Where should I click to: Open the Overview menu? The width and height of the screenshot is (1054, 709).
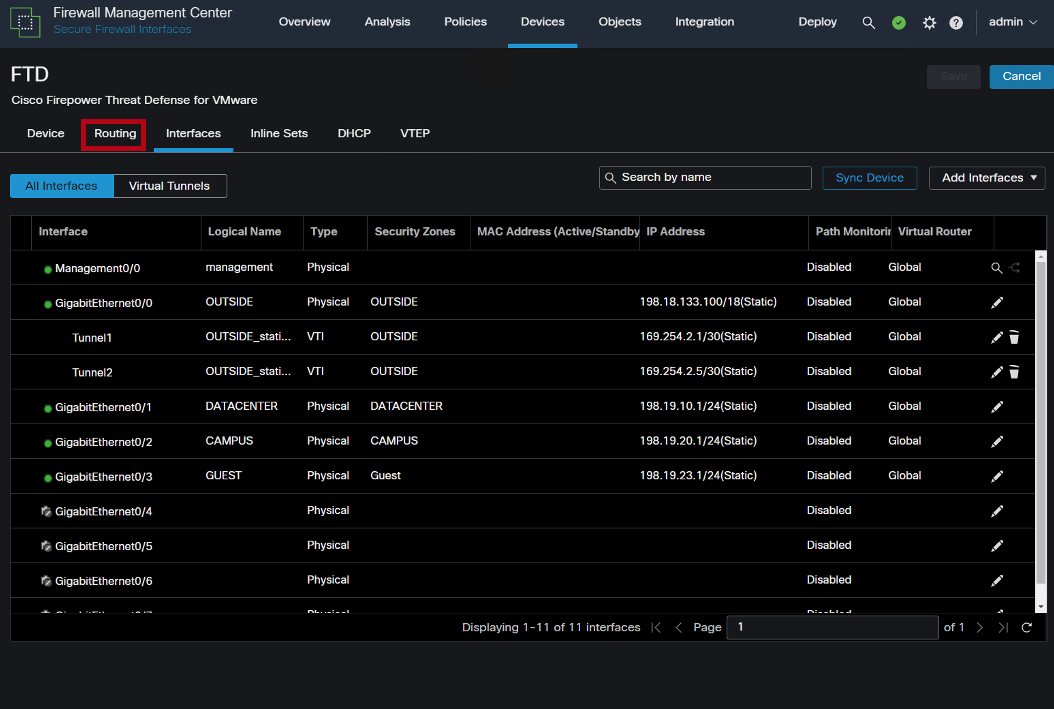[x=305, y=22]
